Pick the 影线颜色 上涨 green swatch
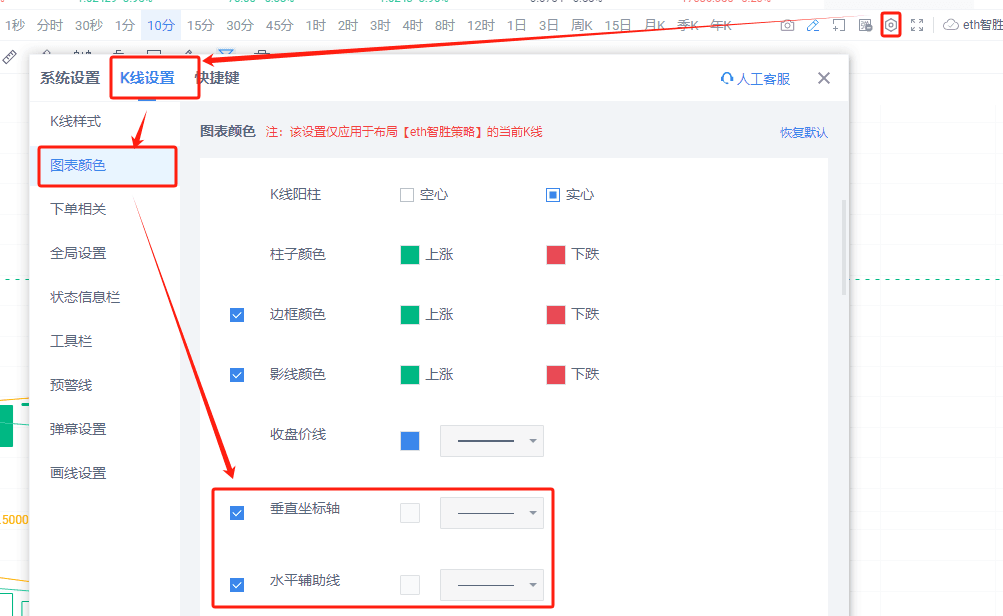The height and width of the screenshot is (616, 1003). pos(409,375)
